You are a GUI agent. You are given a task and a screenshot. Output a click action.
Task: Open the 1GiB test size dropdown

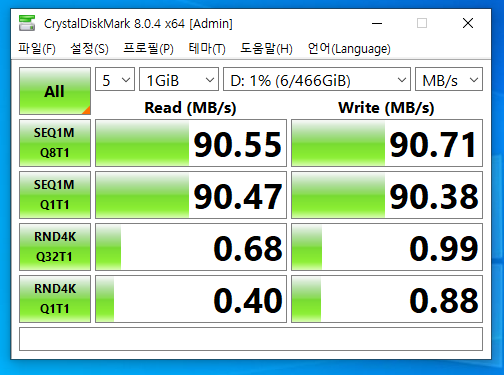coord(179,79)
